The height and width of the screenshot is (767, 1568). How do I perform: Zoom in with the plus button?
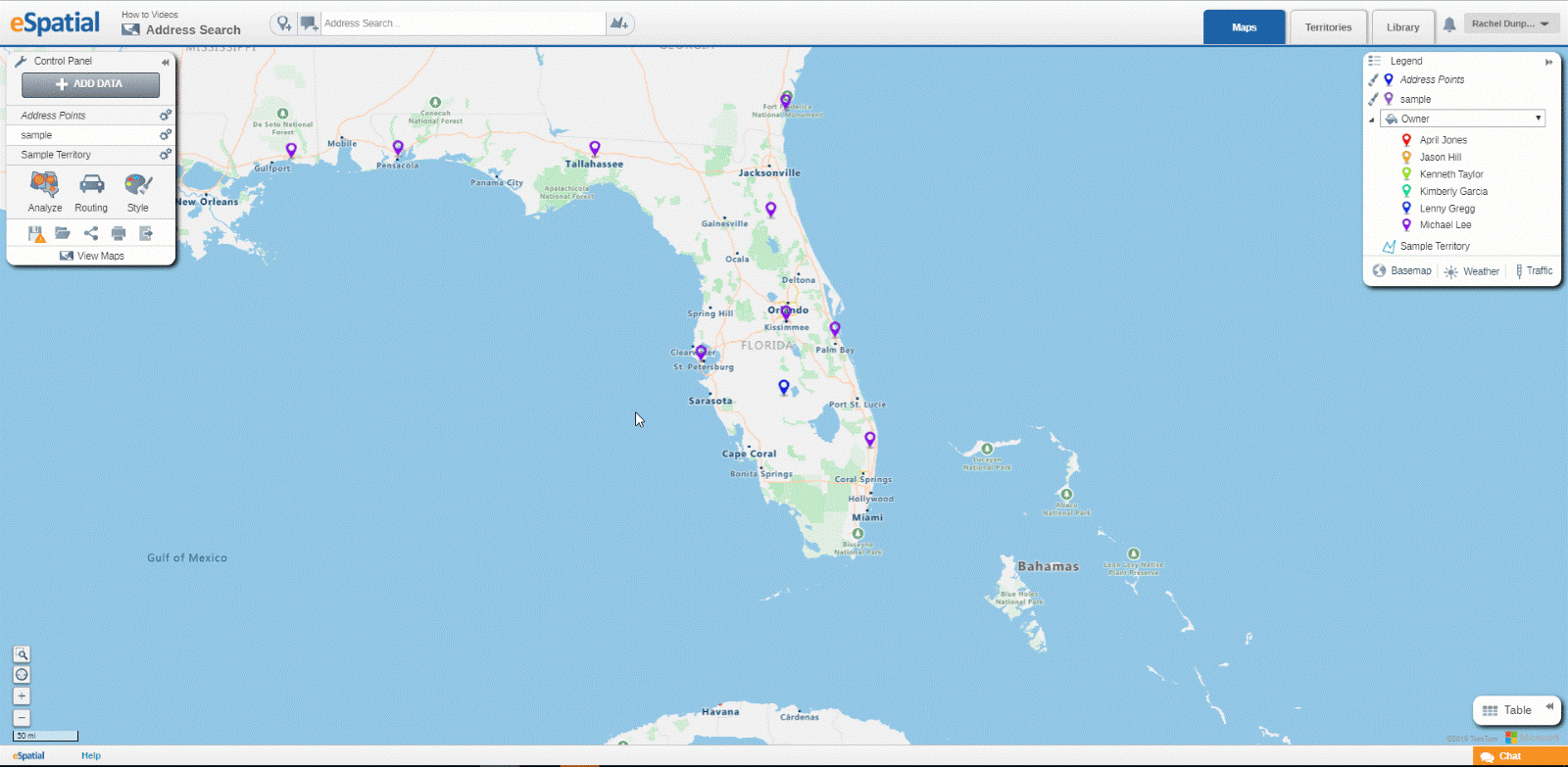click(22, 696)
